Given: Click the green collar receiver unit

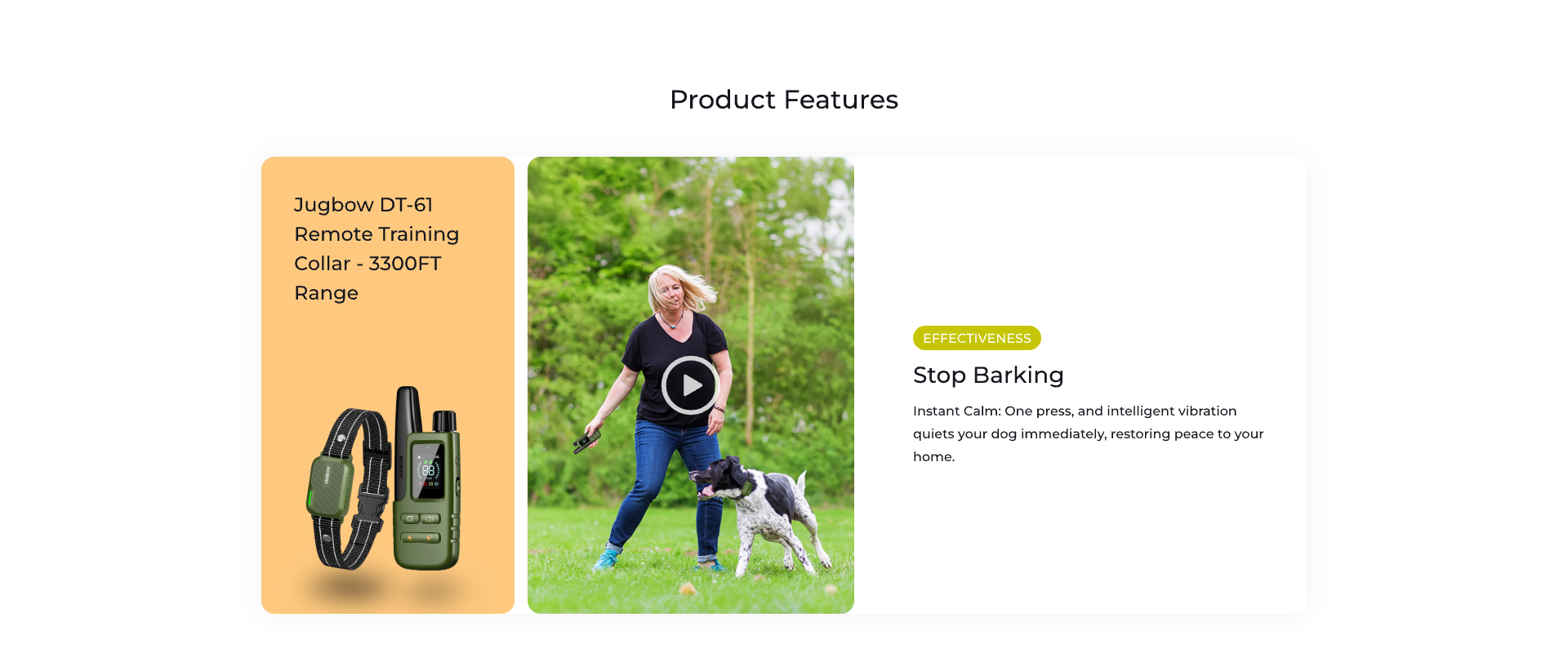Looking at the screenshot, I should point(329,487).
